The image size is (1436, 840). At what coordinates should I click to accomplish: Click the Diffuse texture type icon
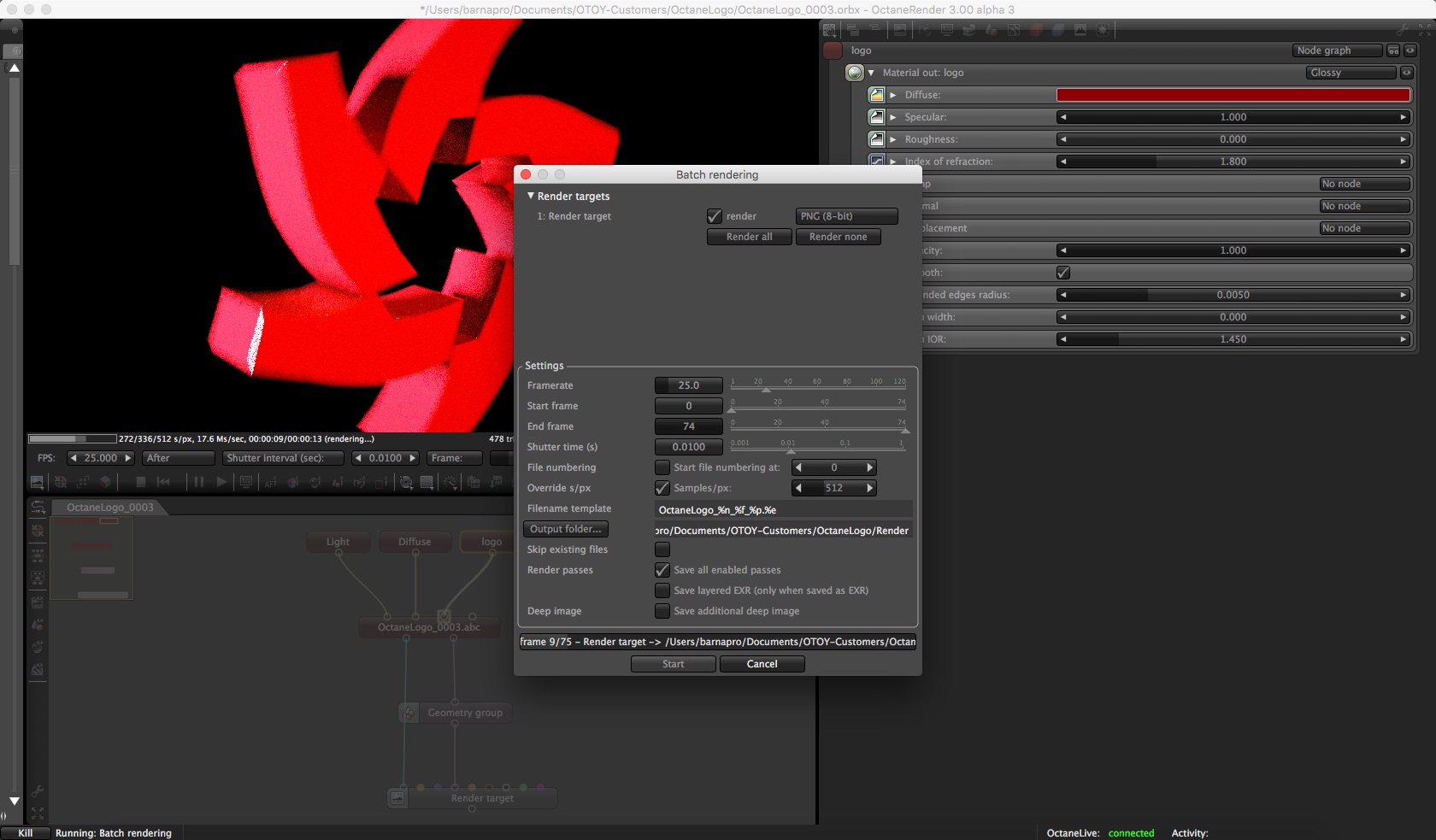876,95
